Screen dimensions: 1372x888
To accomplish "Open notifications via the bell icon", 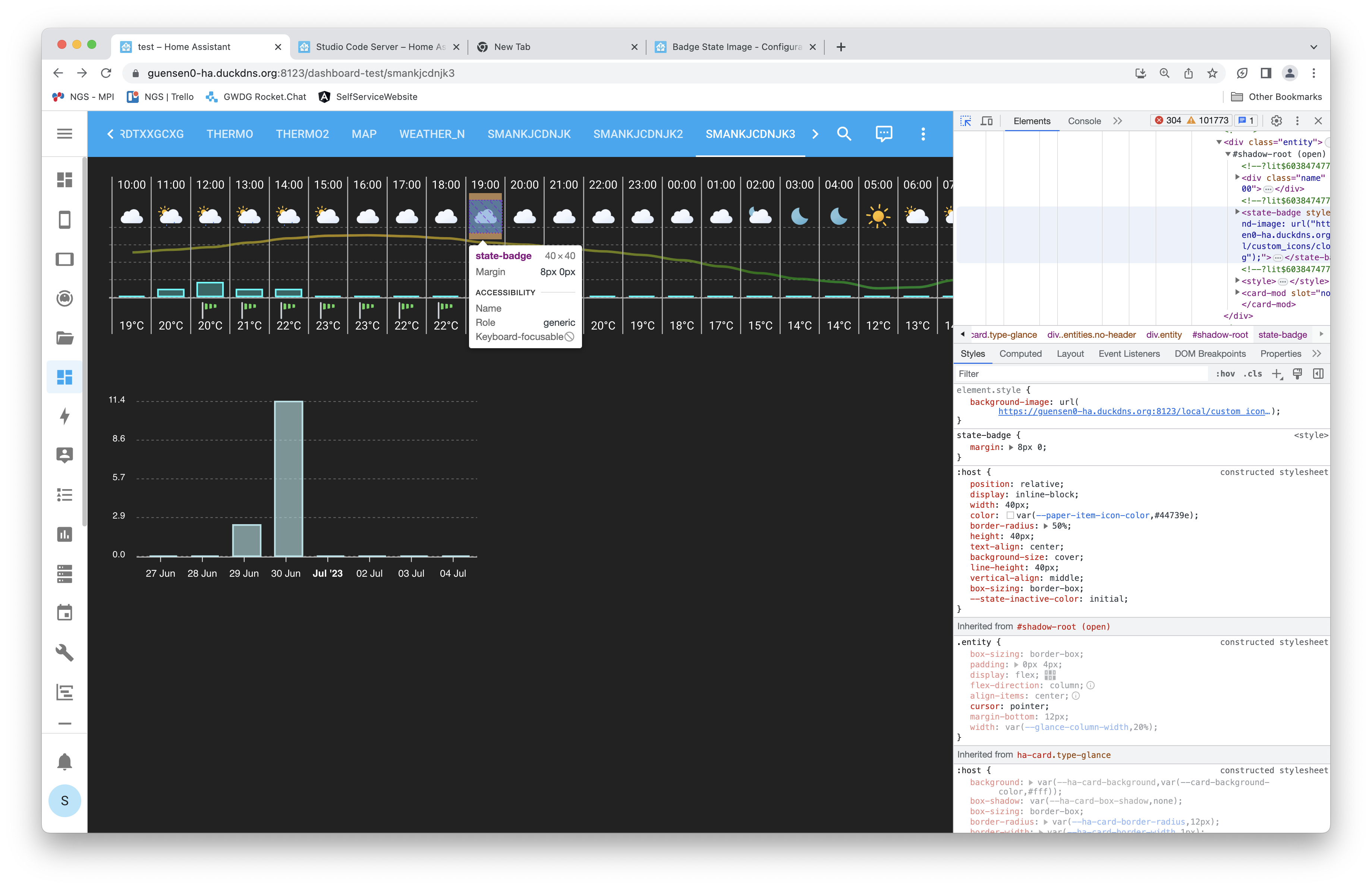I will (x=64, y=761).
